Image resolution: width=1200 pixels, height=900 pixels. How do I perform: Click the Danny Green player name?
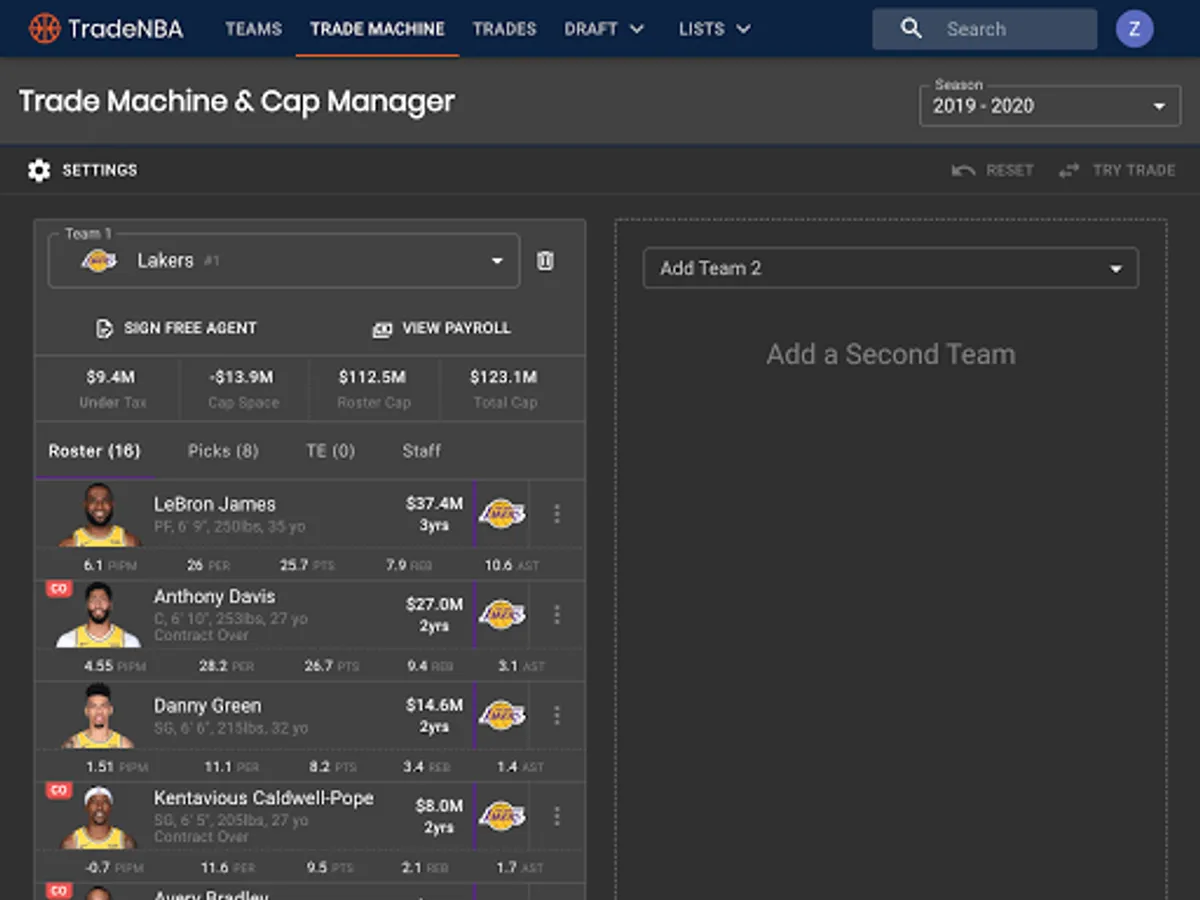pos(208,706)
